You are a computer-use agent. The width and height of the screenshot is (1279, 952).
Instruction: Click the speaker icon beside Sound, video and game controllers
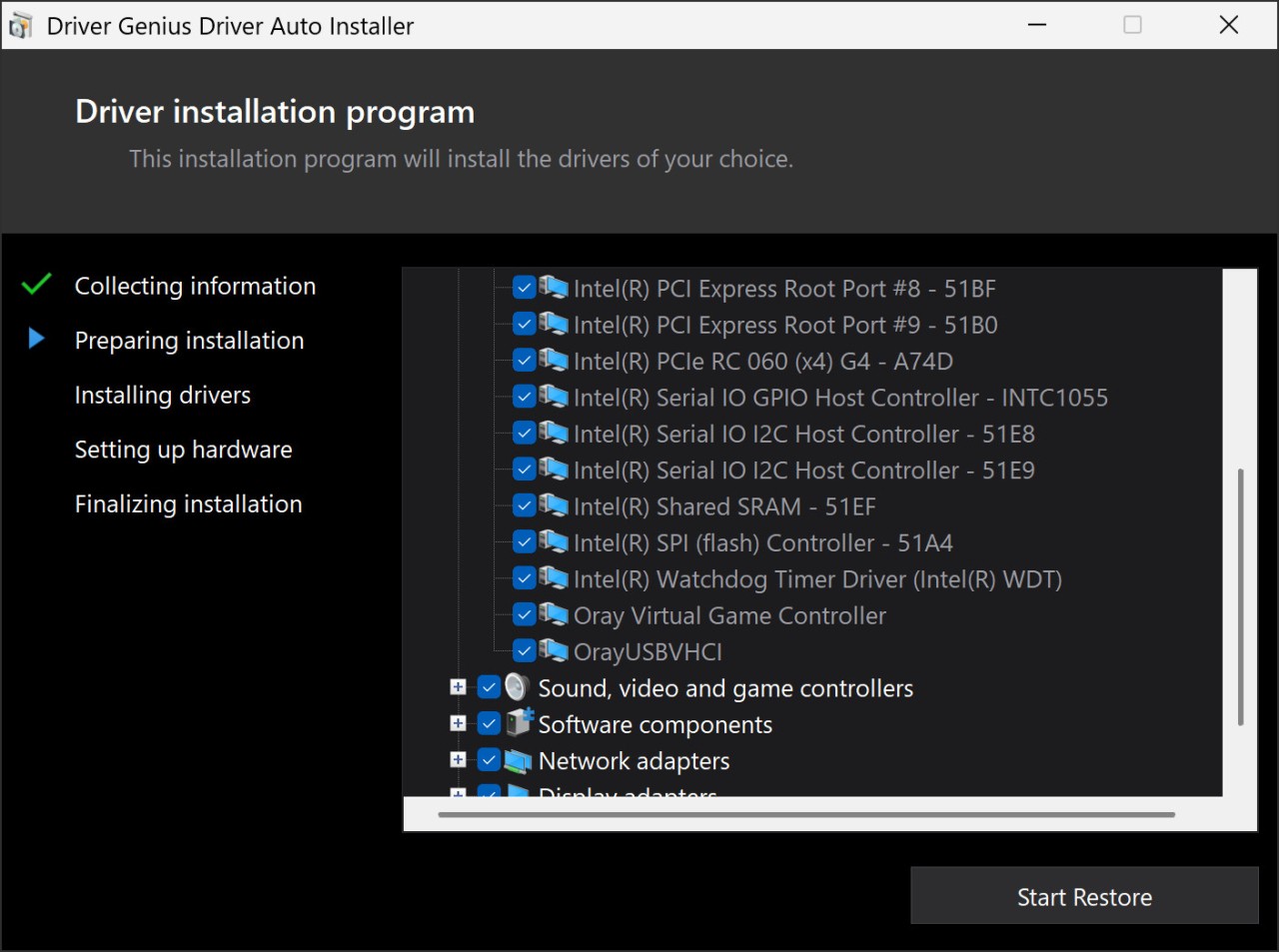point(517,688)
